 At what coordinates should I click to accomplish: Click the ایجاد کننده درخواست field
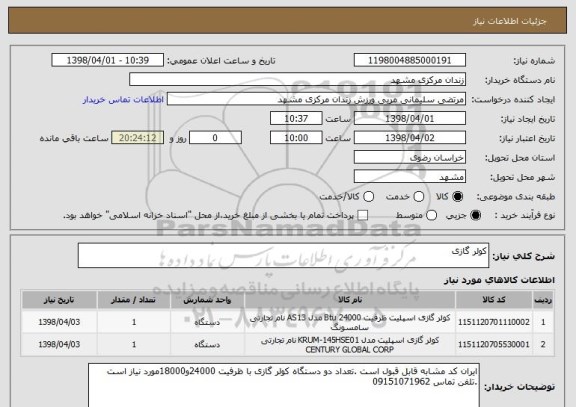tap(316, 99)
